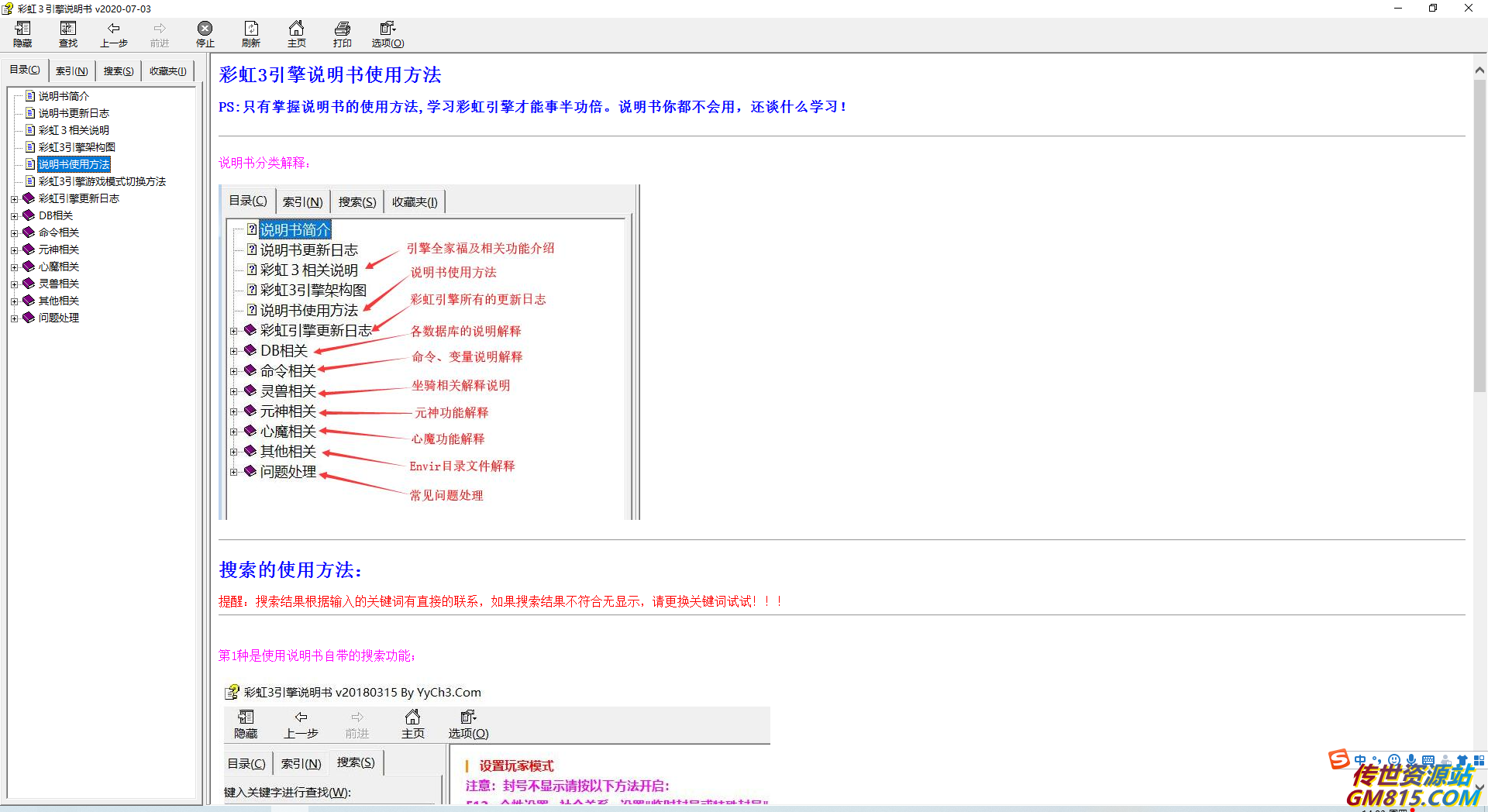Click the 搜索的使用方法 heading
This screenshot has width=1488, height=812.
click(x=291, y=570)
